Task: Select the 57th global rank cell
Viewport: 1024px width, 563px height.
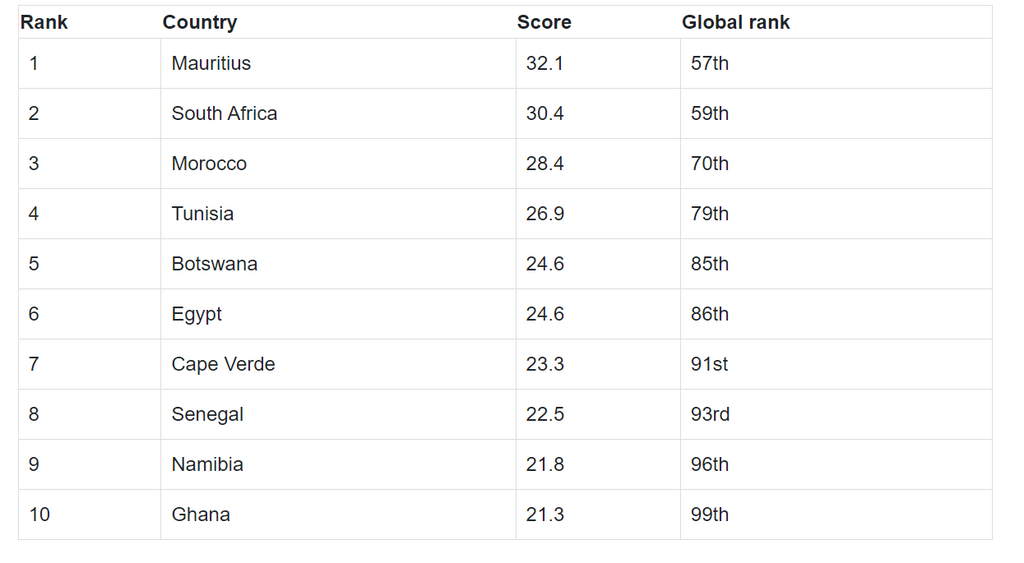Action: coord(837,63)
